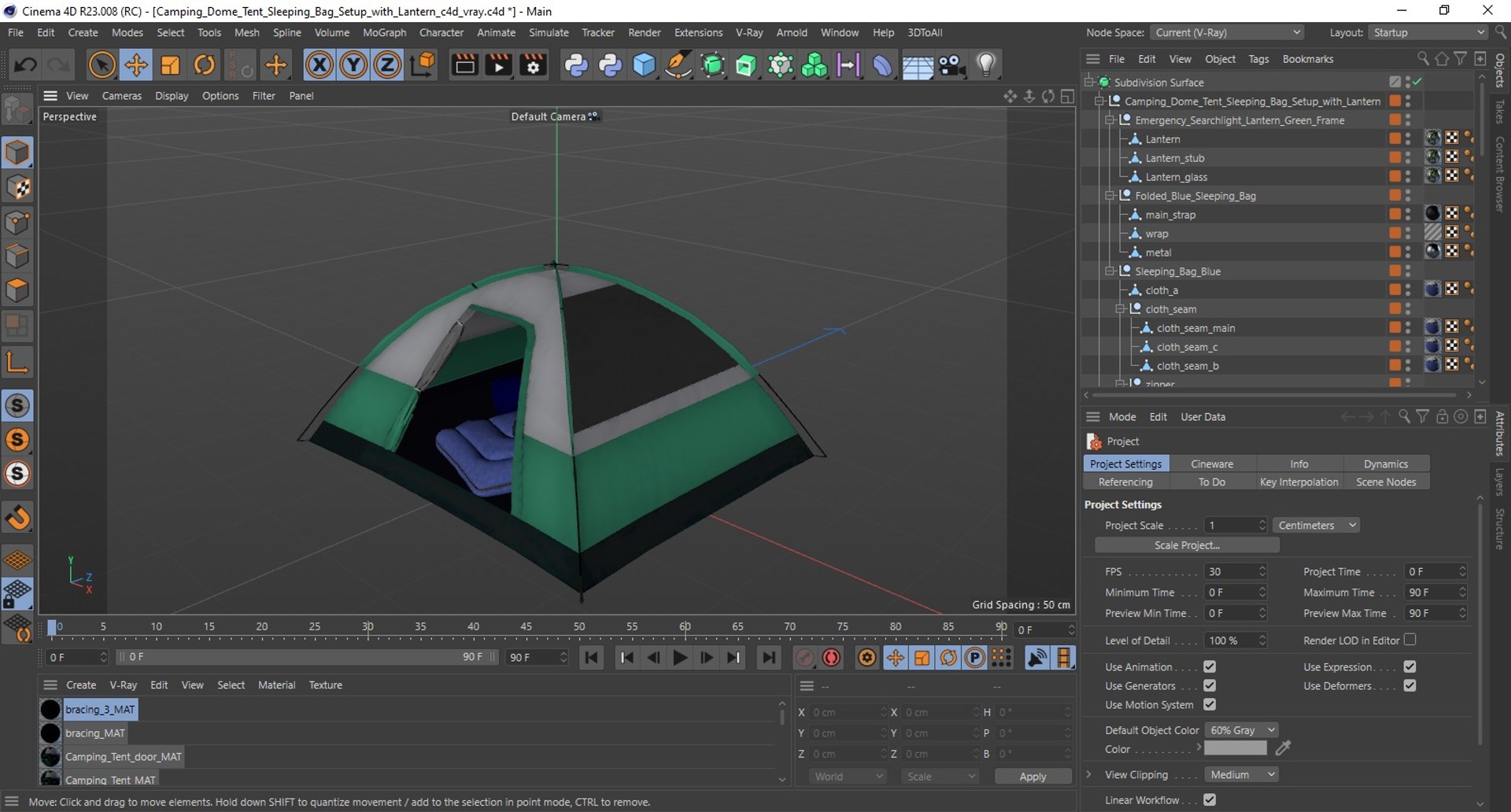Click the Camera object icon
The width and height of the screenshot is (1511, 812).
click(951, 65)
